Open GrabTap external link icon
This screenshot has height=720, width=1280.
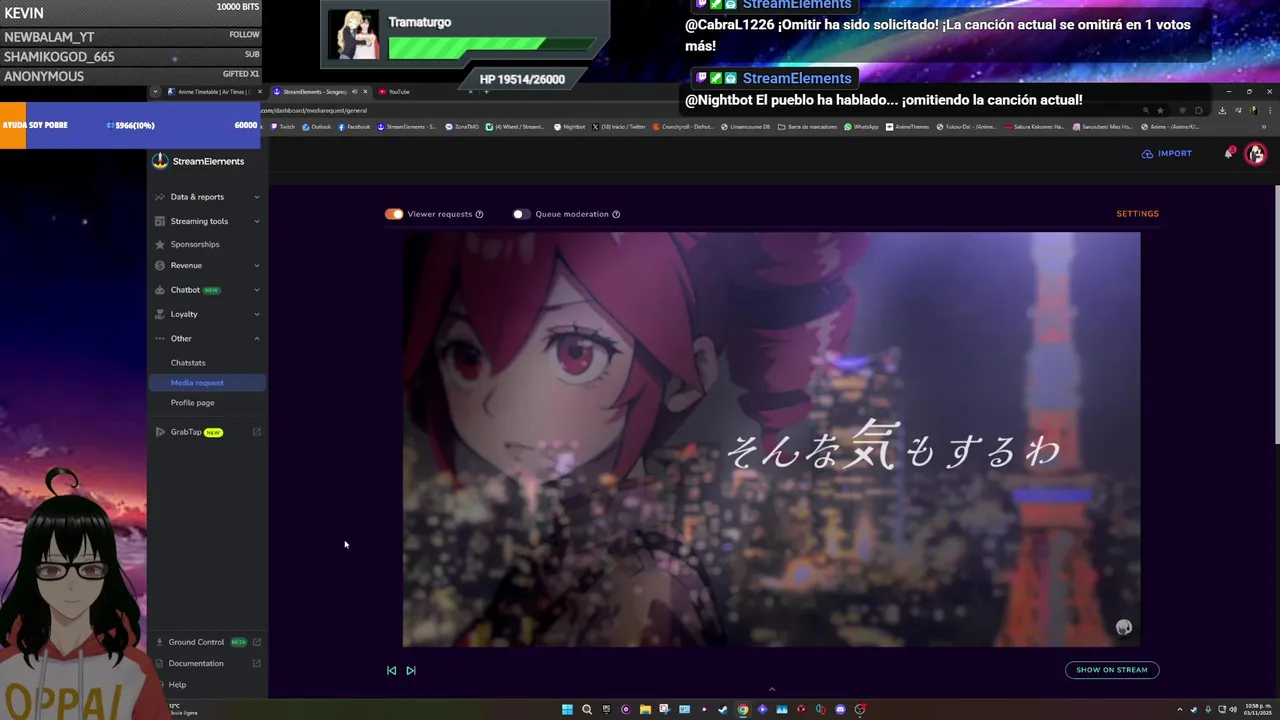pyautogui.click(x=257, y=432)
